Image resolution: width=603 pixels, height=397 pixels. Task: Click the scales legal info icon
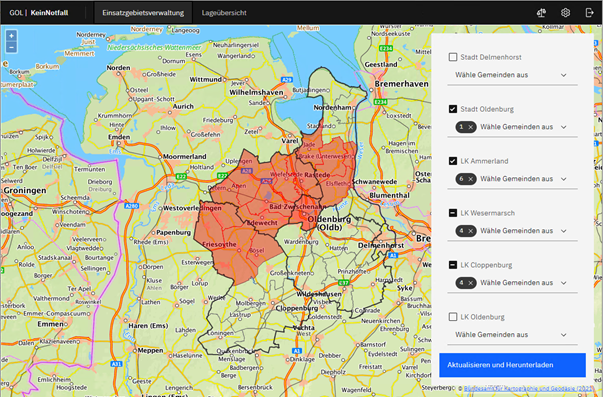click(541, 13)
